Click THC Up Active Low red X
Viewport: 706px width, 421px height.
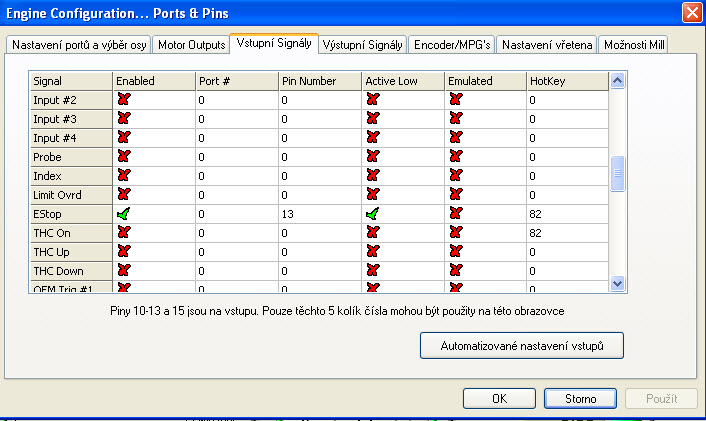click(x=373, y=252)
